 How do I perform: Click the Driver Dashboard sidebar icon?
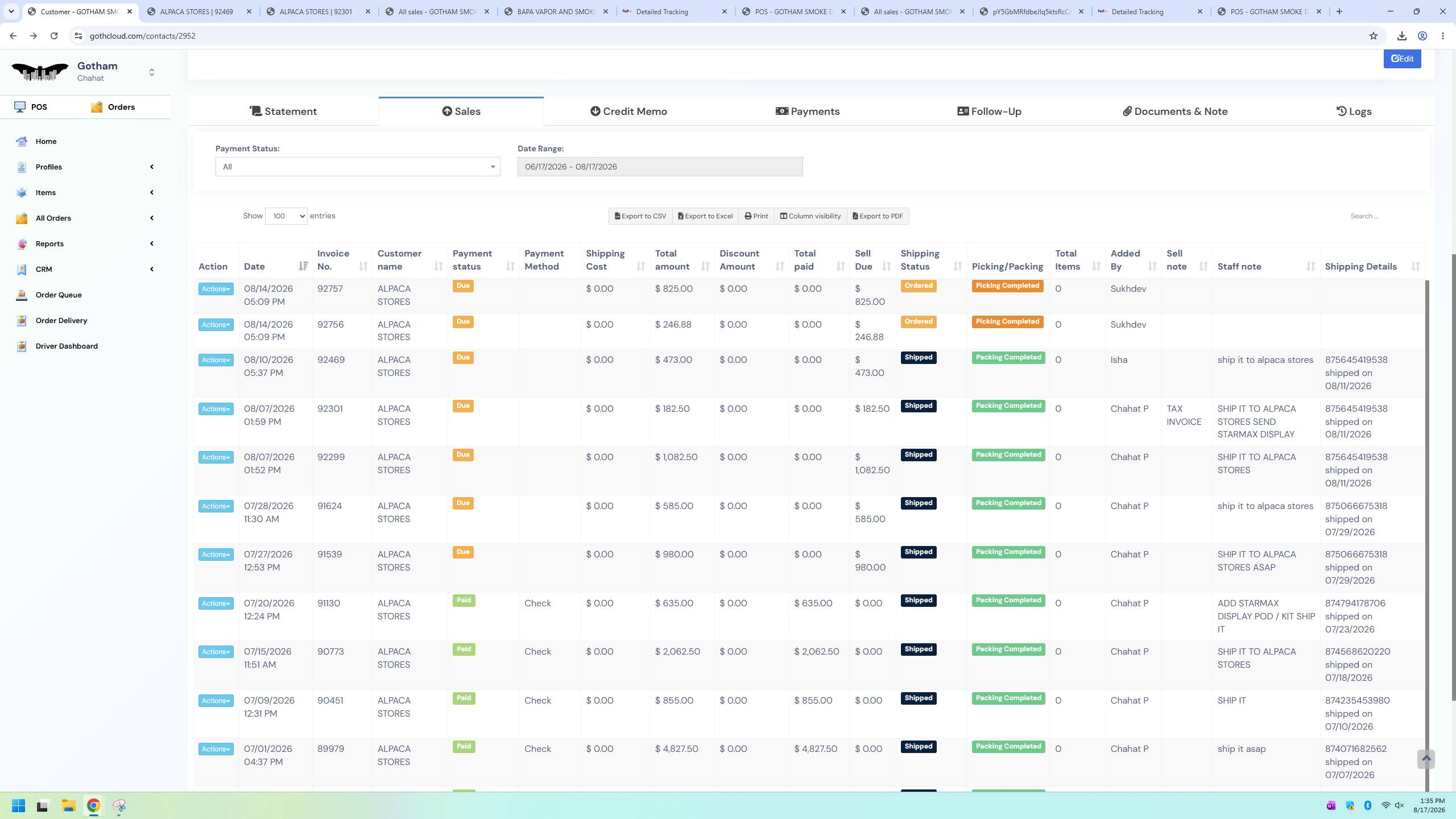[22, 346]
